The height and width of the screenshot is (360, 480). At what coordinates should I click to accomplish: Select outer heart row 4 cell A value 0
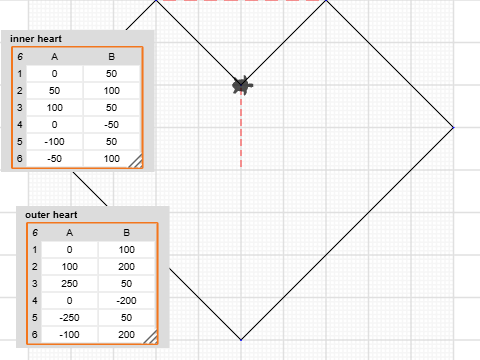[70, 301]
